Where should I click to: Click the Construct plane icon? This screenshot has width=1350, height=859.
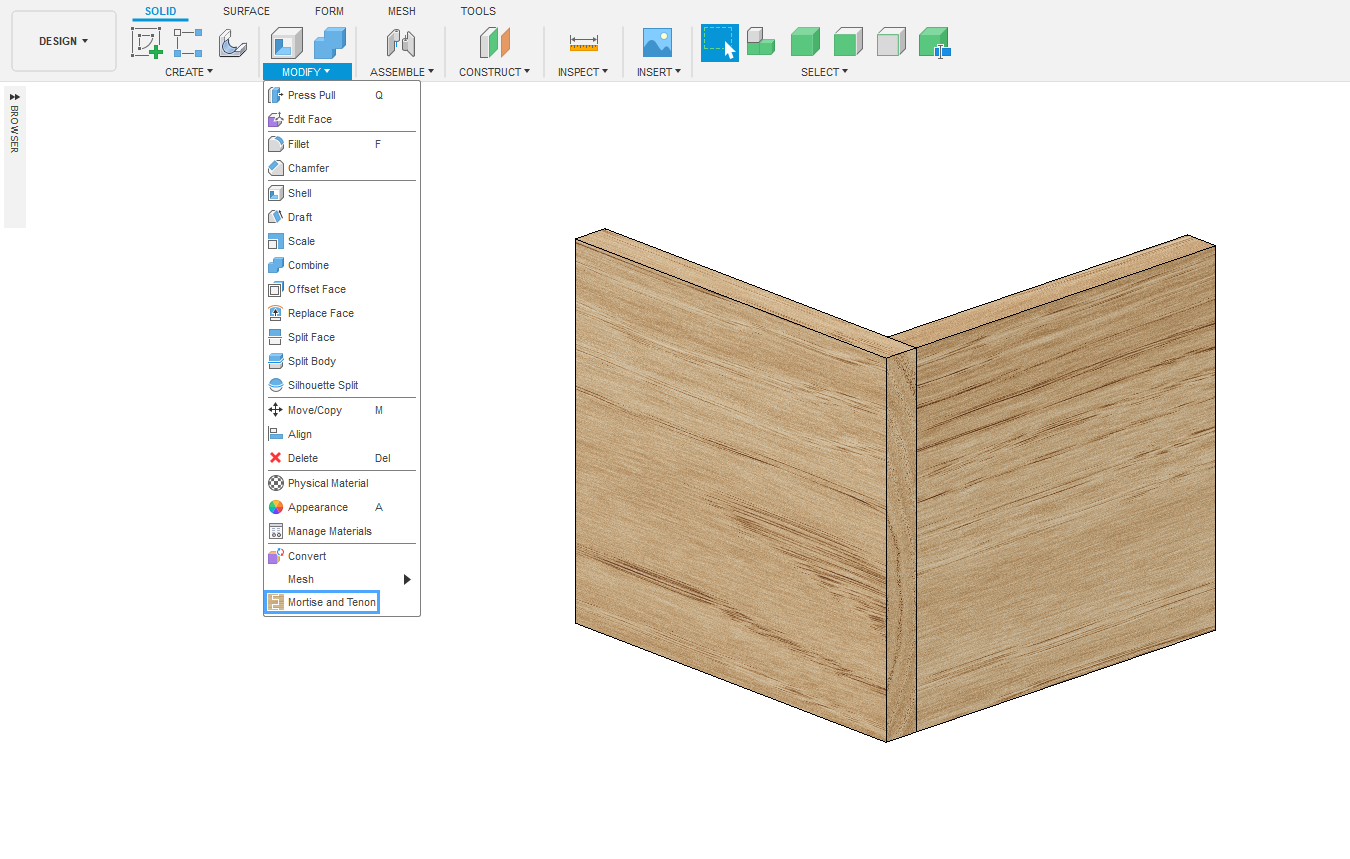tap(494, 43)
